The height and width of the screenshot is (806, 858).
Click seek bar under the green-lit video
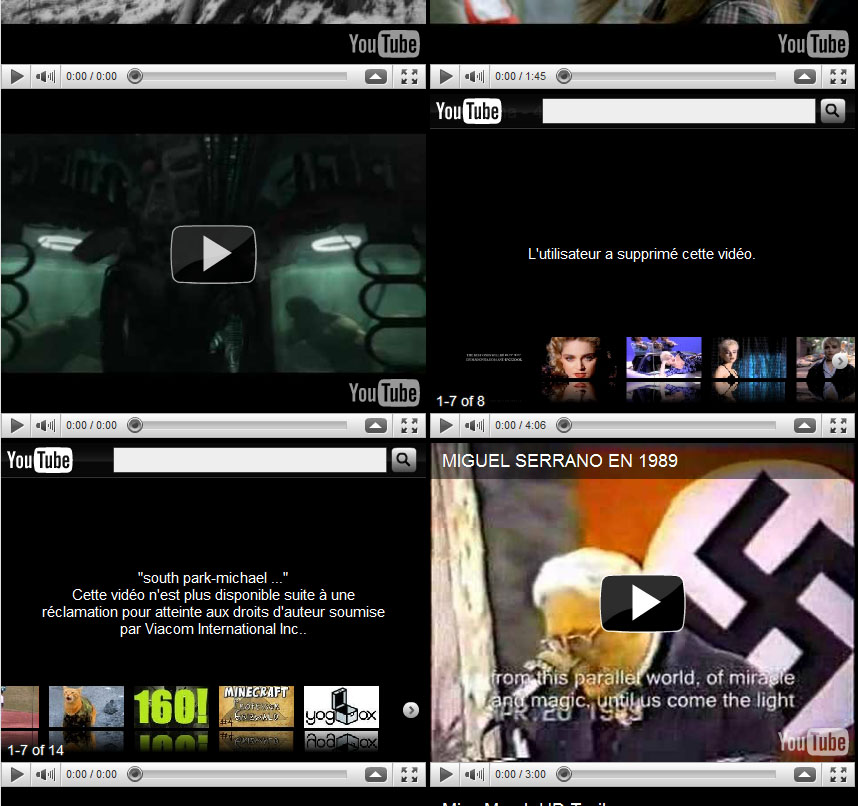[x=241, y=425]
